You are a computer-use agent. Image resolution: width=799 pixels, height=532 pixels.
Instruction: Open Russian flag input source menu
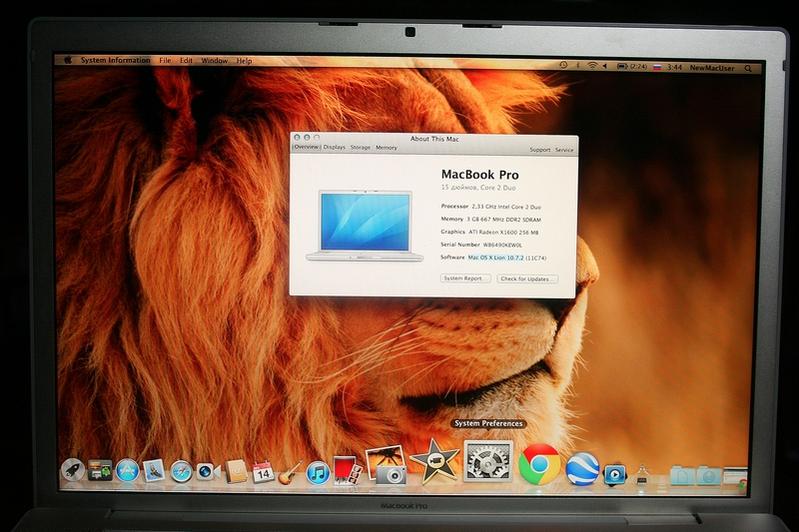[x=657, y=67]
